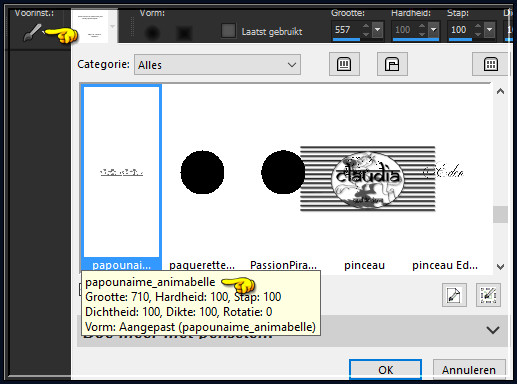
Task: Open the Stap slider dropdown arrow
Action: [490, 30]
